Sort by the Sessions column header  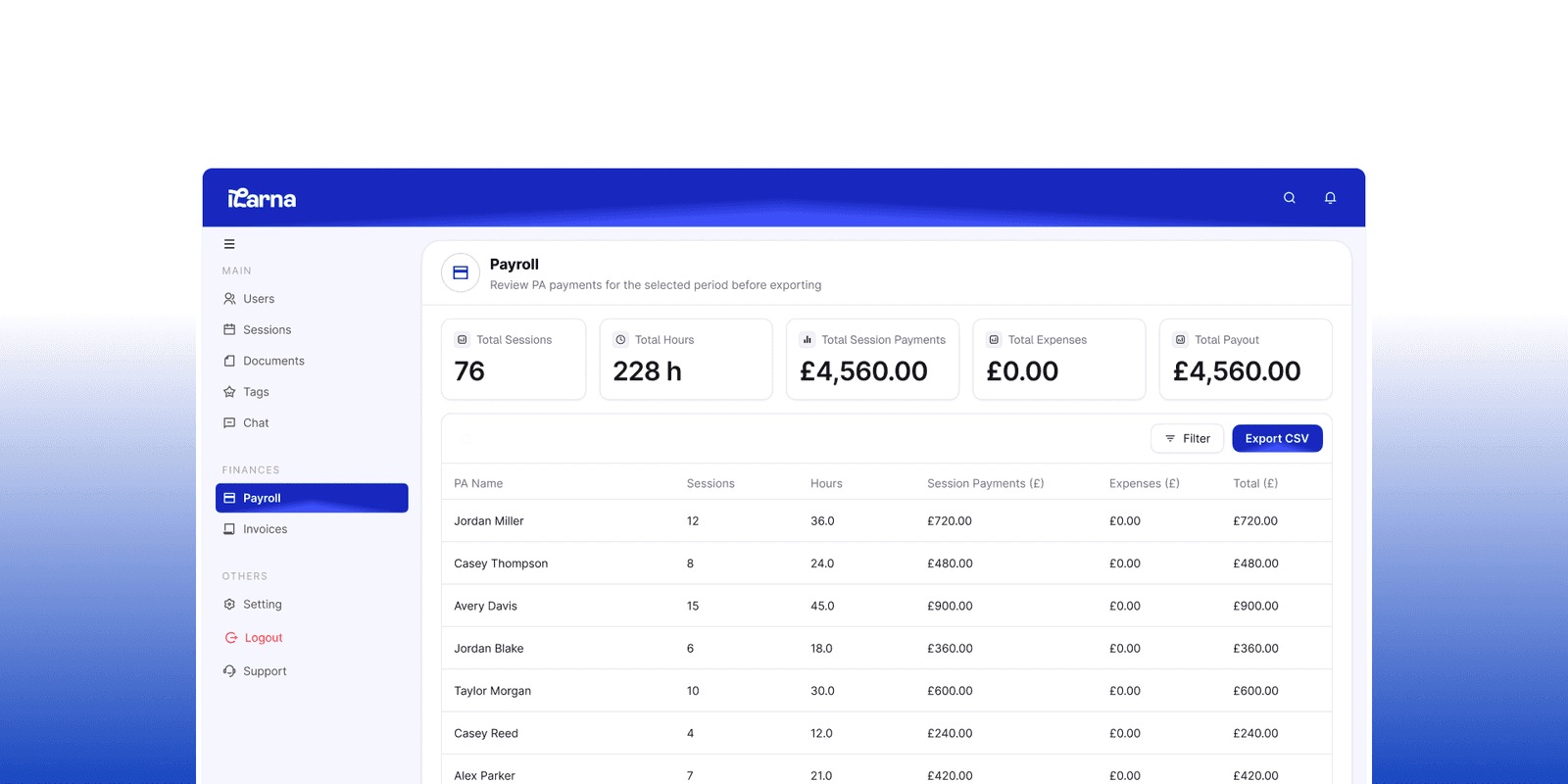coord(710,483)
